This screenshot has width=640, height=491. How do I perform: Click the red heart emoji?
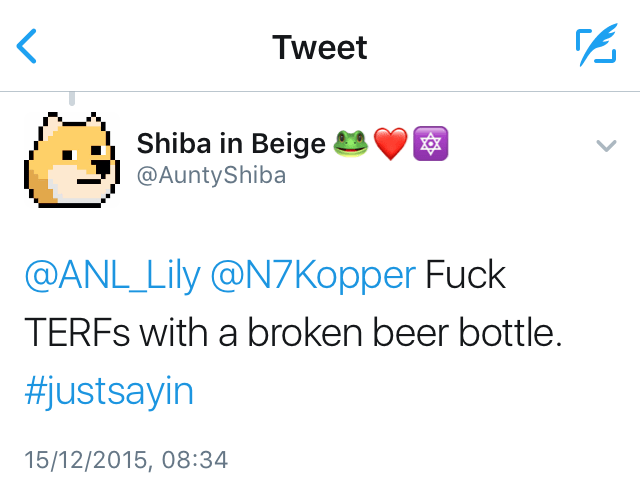391,144
